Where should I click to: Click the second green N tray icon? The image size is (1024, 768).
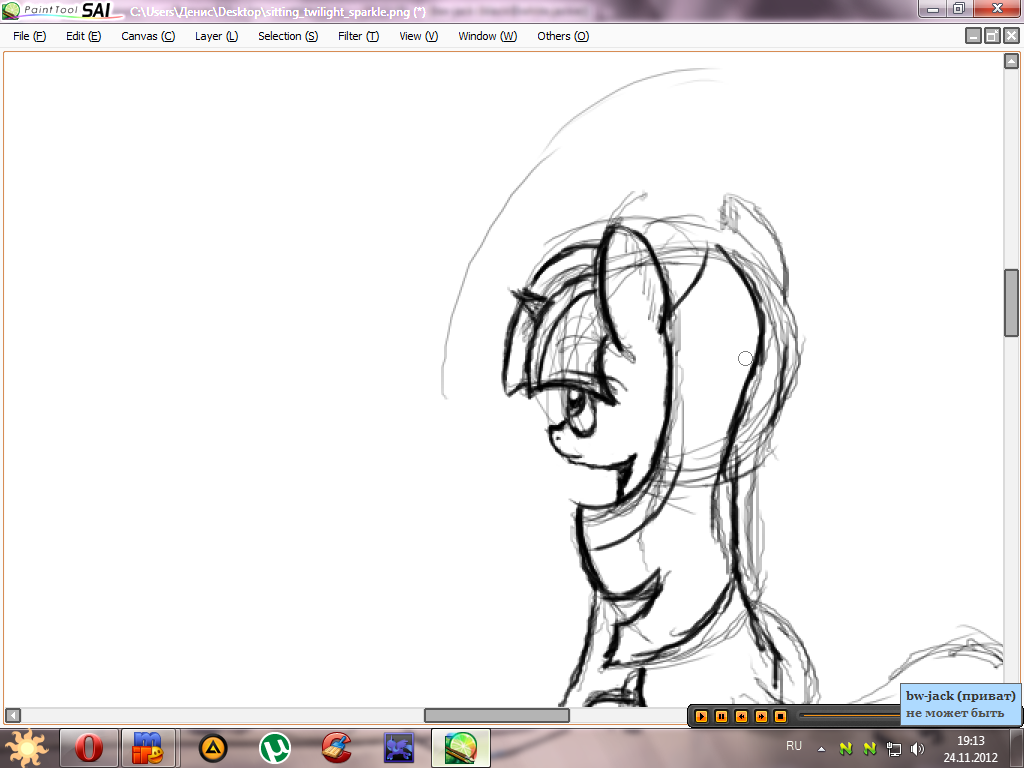pos(869,748)
